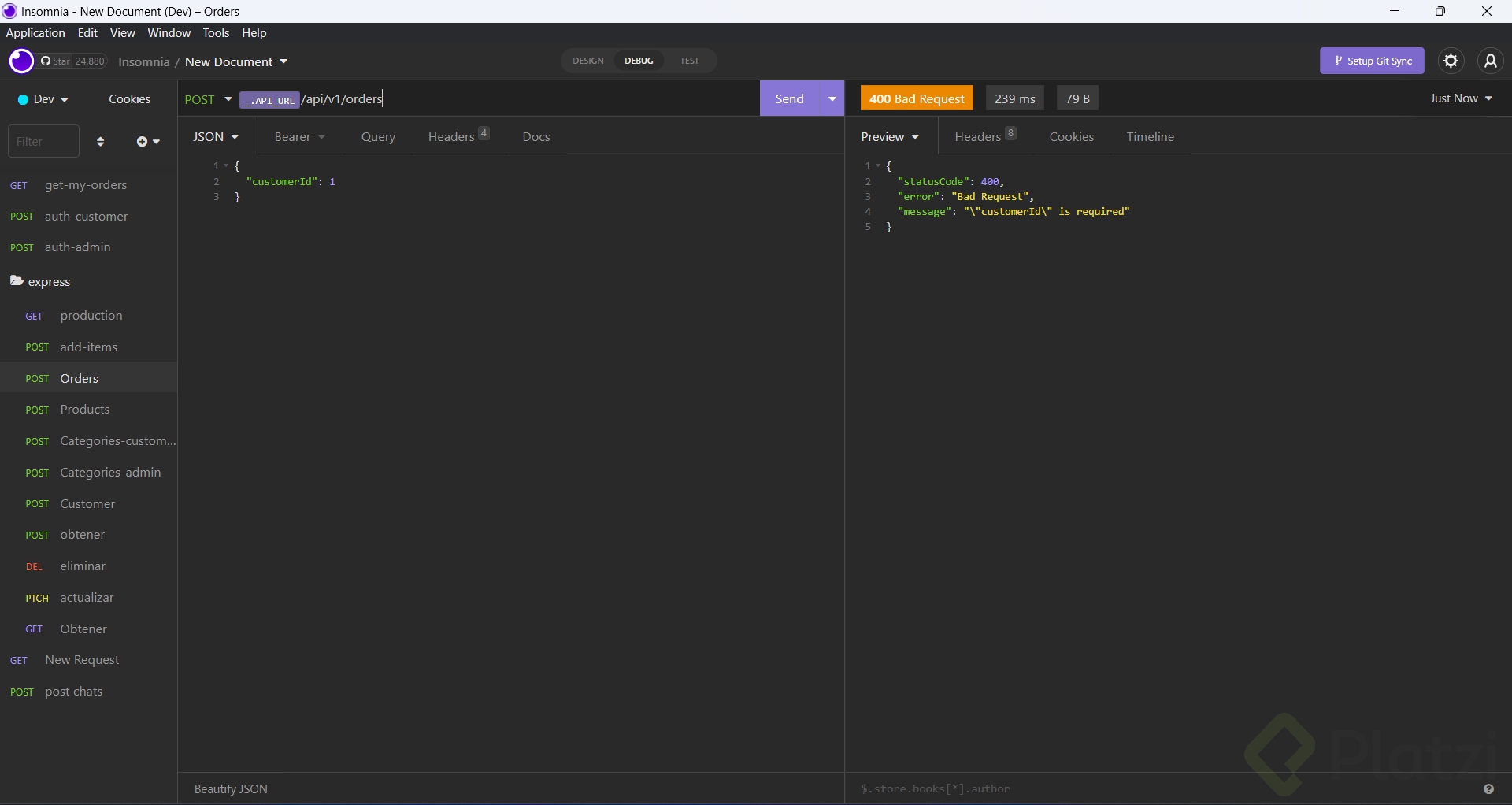Fold the request body JSON at line 1
1512x805 pixels.
click(226, 166)
